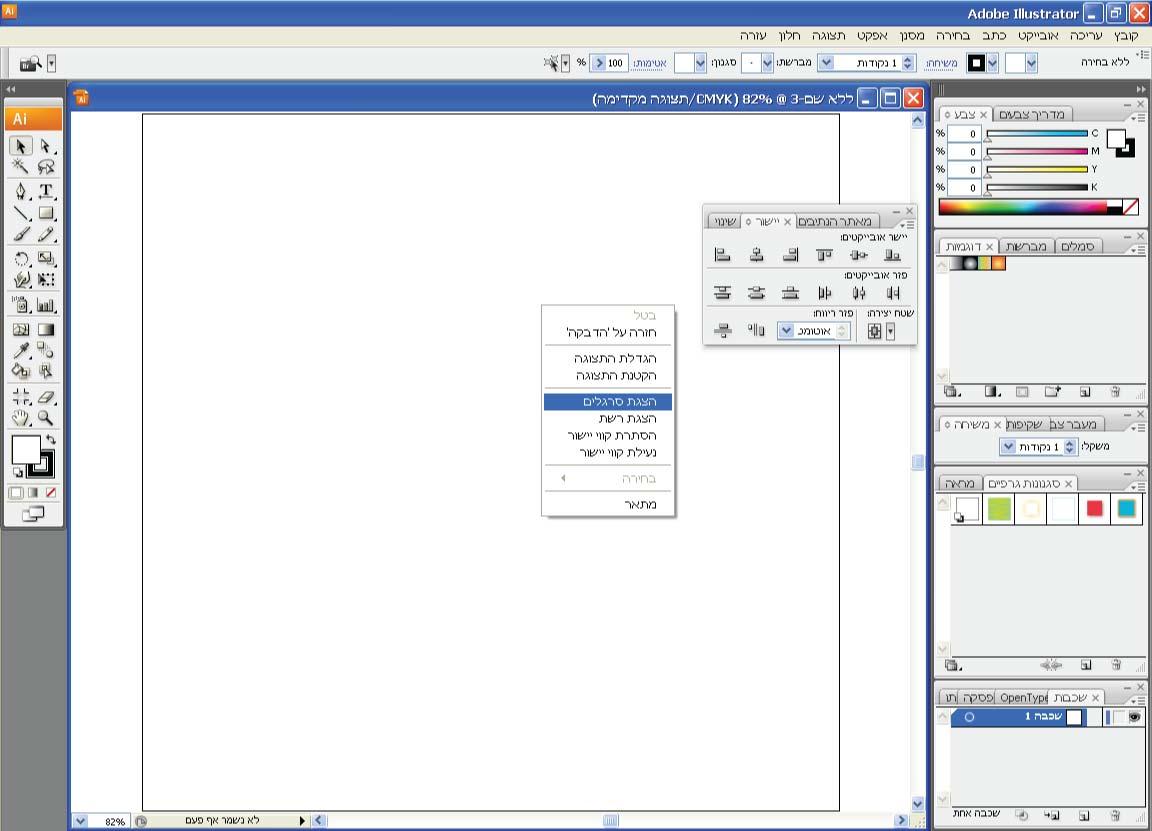1152x831 pixels.
Task: Click the משיחה stroke link in control bar
Action: (x=941, y=63)
